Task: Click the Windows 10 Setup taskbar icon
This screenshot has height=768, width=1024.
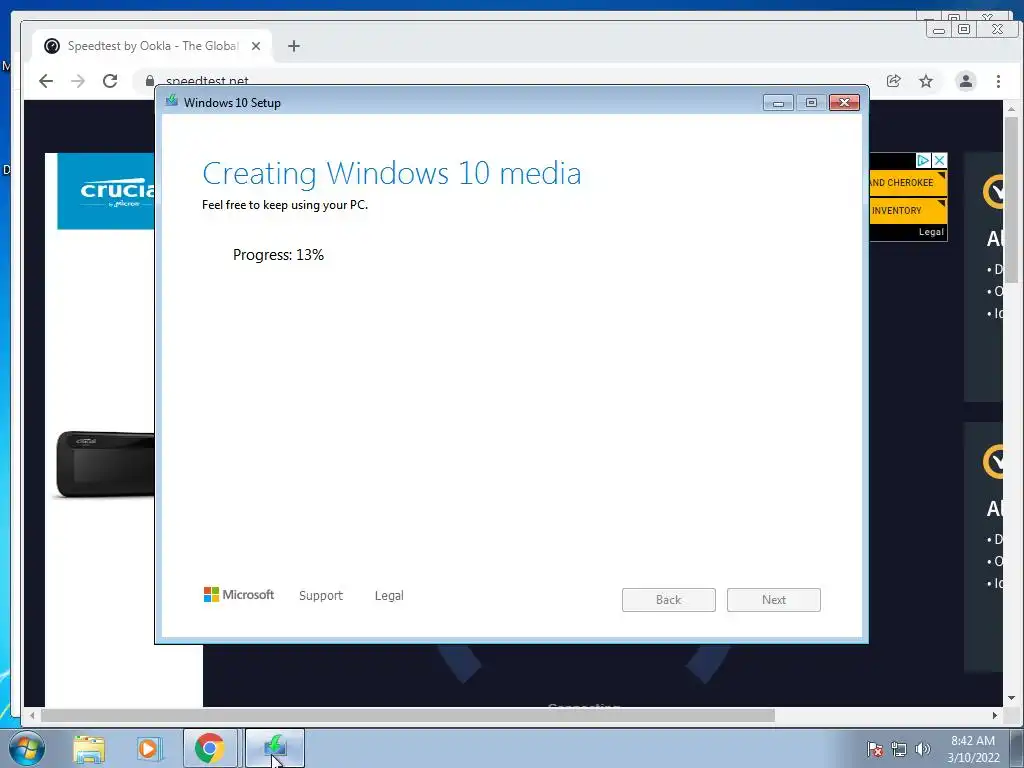Action: pos(275,748)
